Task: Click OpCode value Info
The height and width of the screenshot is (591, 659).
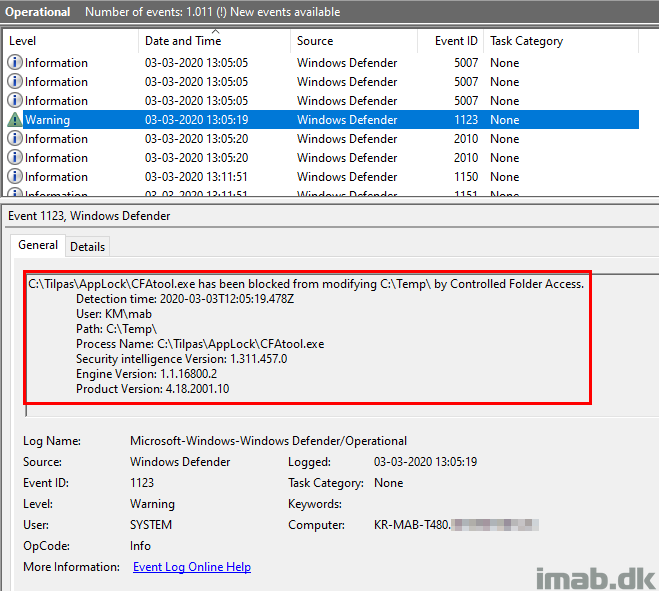Action: (140, 546)
